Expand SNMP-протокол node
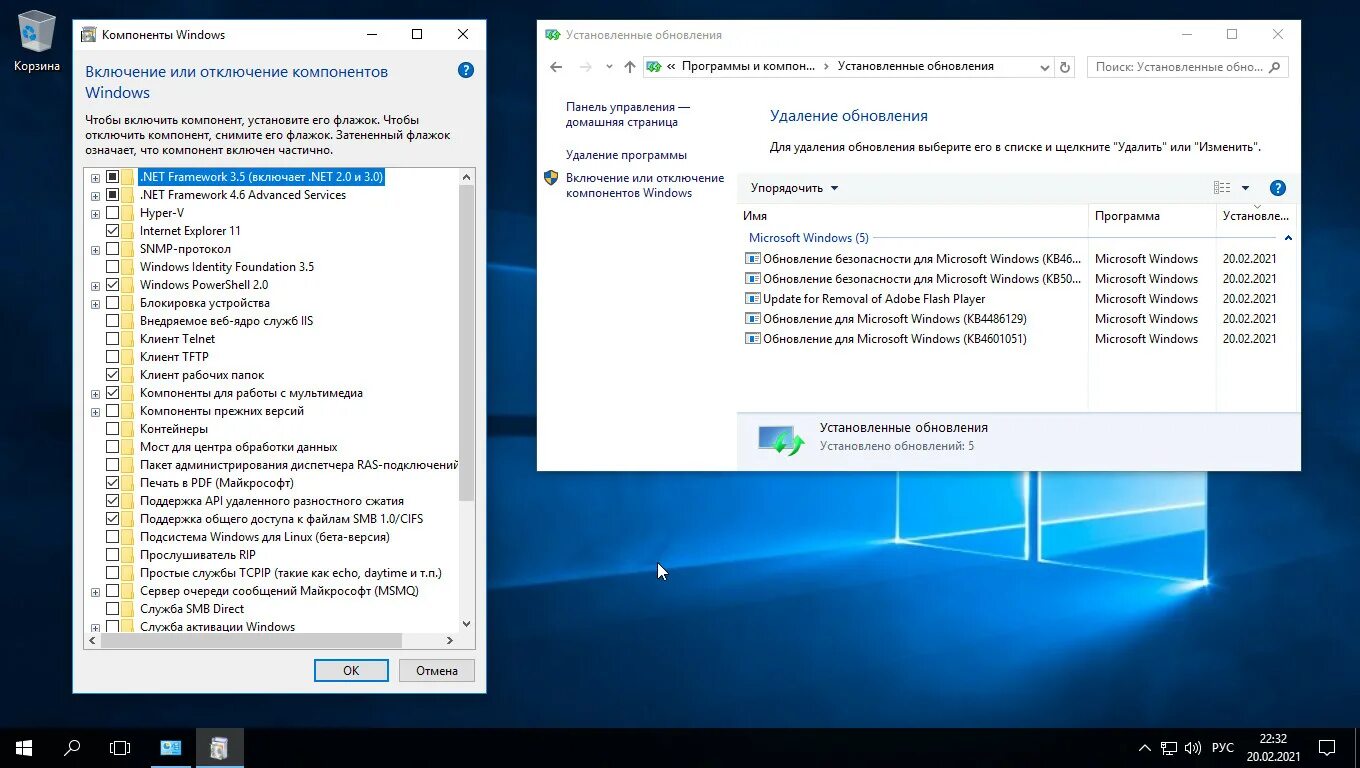 95,249
